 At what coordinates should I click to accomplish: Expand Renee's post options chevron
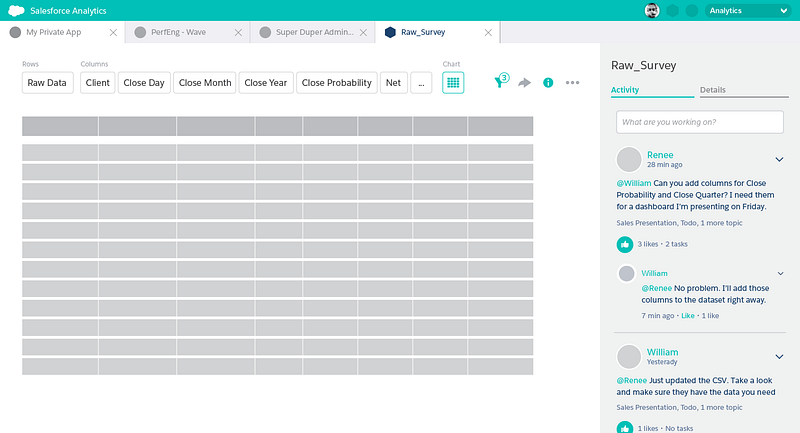[779, 159]
